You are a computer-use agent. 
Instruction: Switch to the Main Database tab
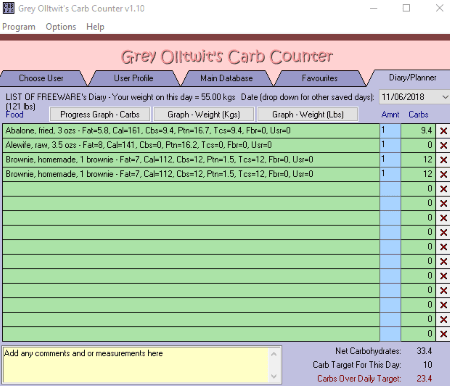[x=226, y=78]
